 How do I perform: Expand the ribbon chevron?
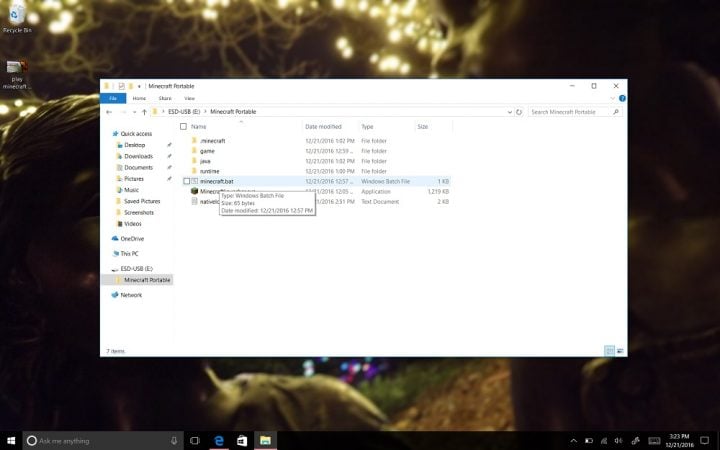[612, 98]
